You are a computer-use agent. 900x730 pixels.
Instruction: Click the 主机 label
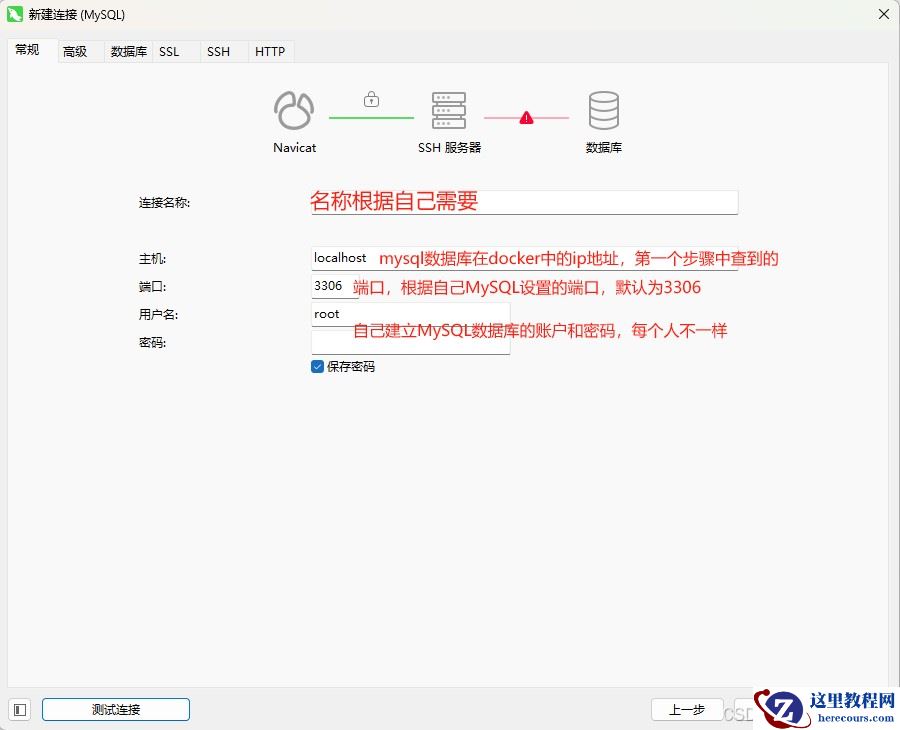pos(152,259)
